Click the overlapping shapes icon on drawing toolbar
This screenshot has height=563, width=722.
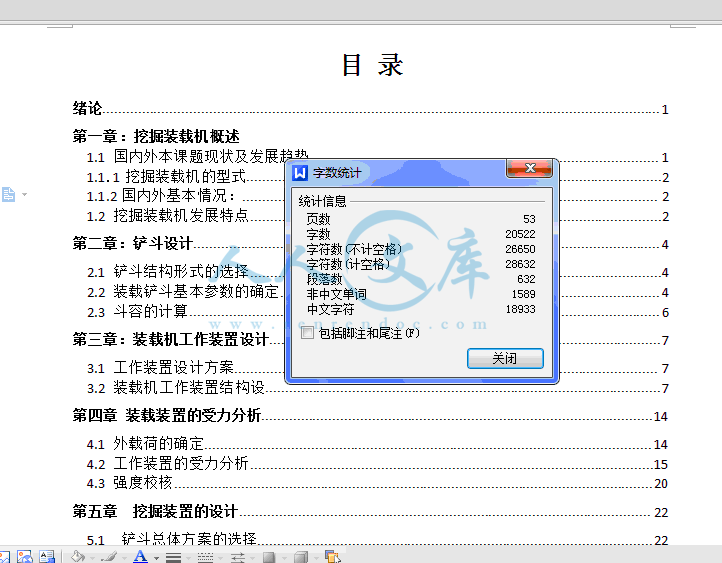point(332,557)
